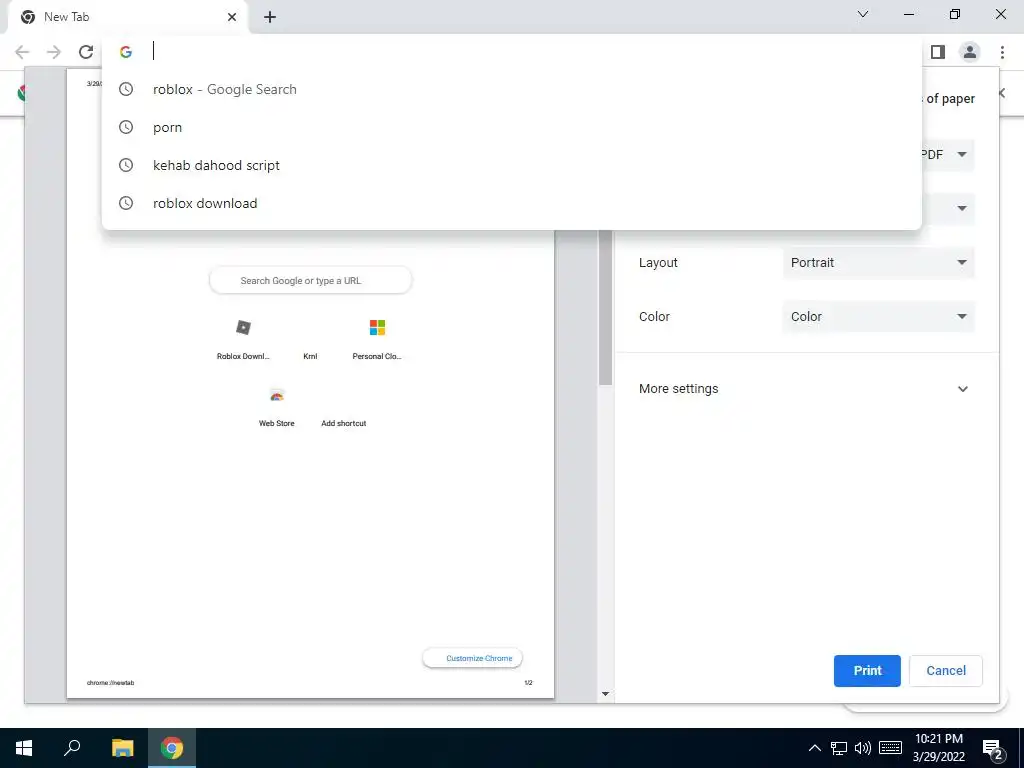Open the Color dropdown in print settings
Image resolution: width=1024 pixels, height=768 pixels.
point(878,317)
